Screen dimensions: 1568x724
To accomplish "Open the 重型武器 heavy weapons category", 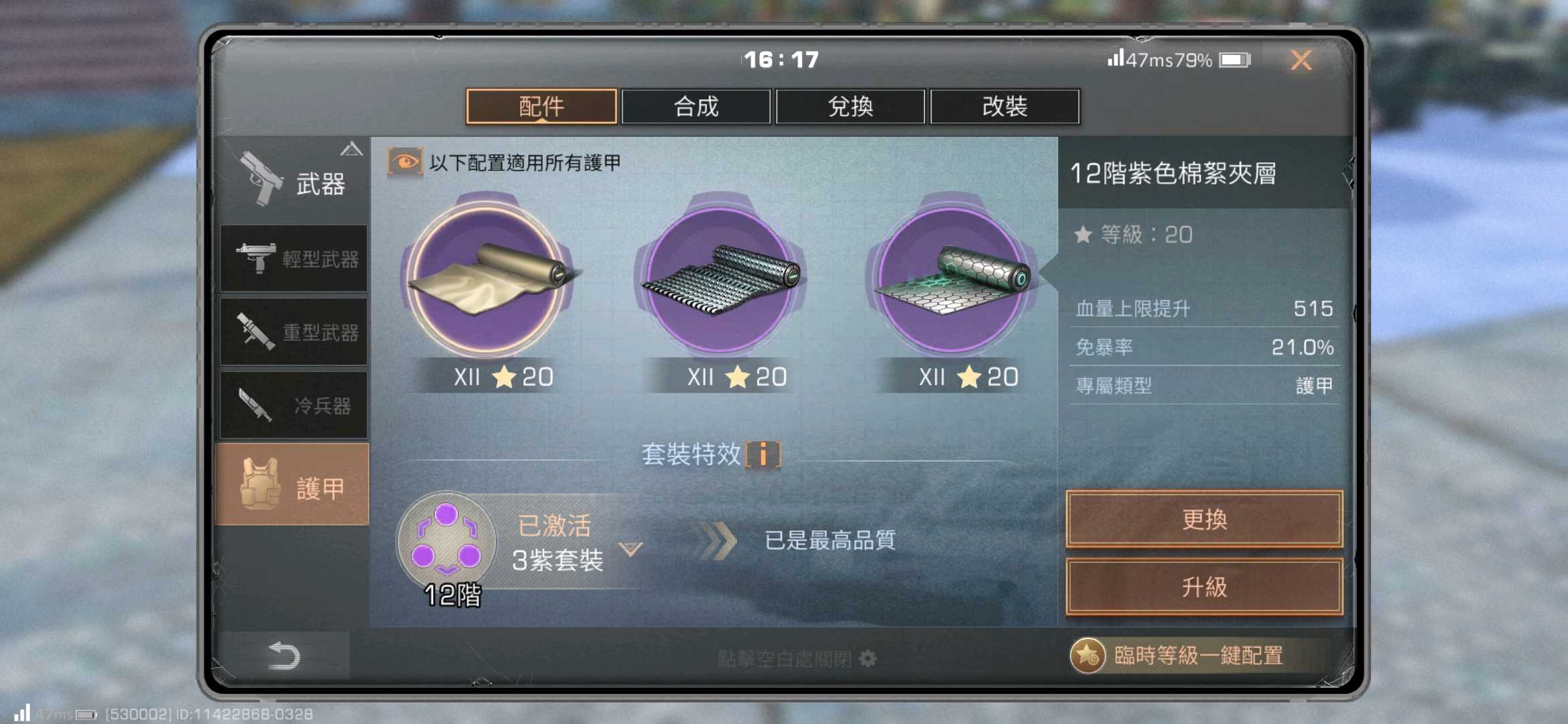I will coord(293,332).
